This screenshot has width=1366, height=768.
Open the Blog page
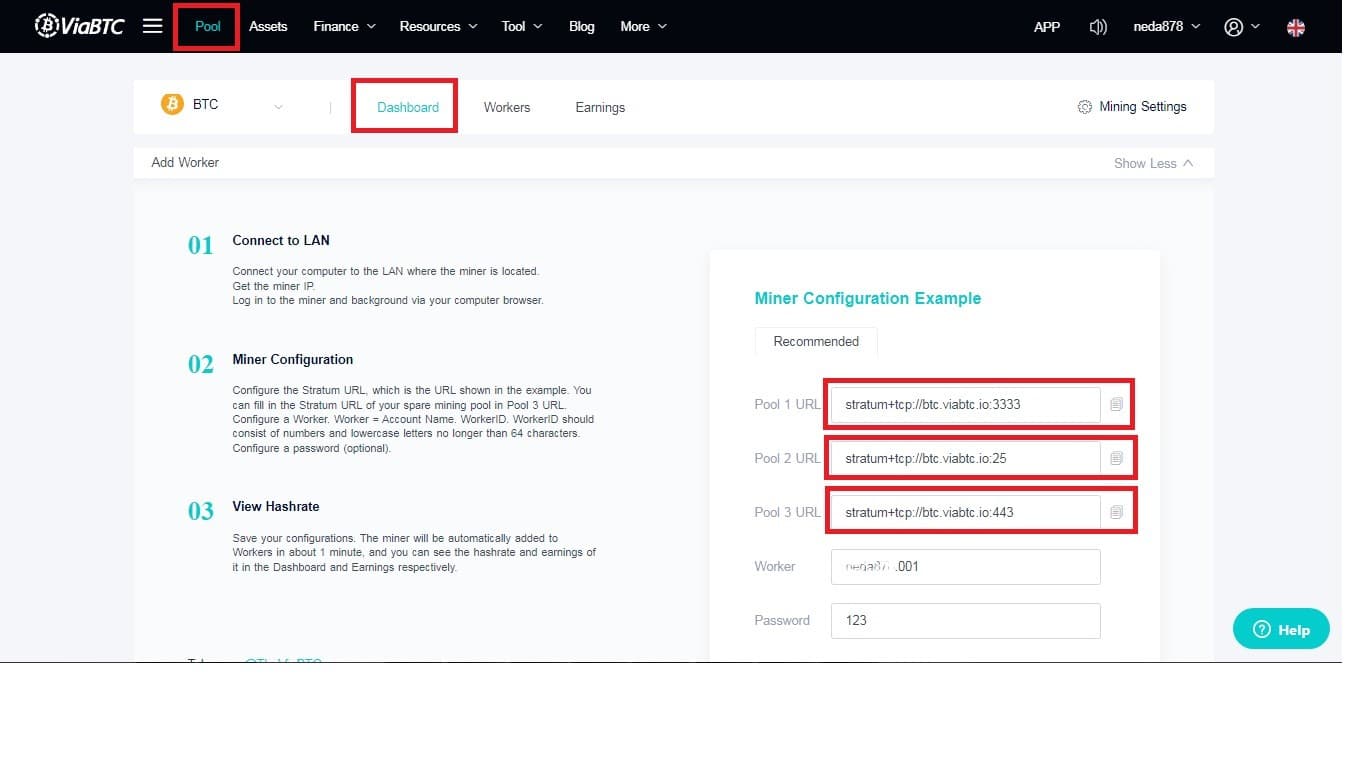tap(582, 26)
